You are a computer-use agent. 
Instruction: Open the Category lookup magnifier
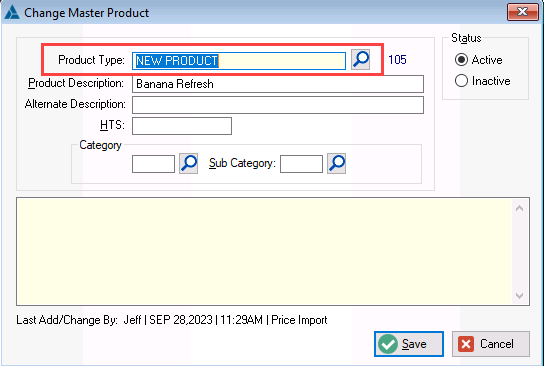pos(188,163)
